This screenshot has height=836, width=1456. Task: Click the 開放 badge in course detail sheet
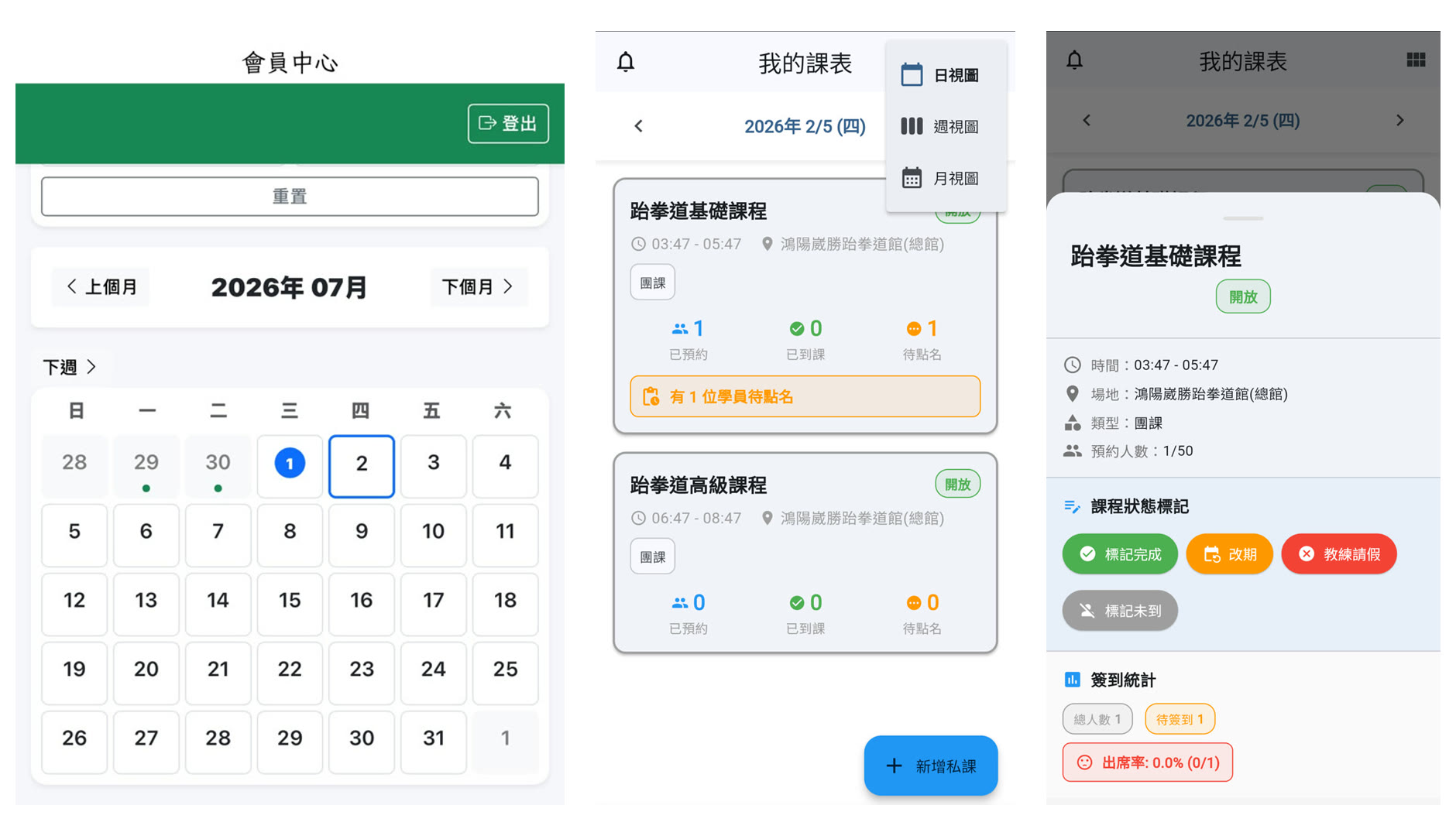tap(1243, 296)
